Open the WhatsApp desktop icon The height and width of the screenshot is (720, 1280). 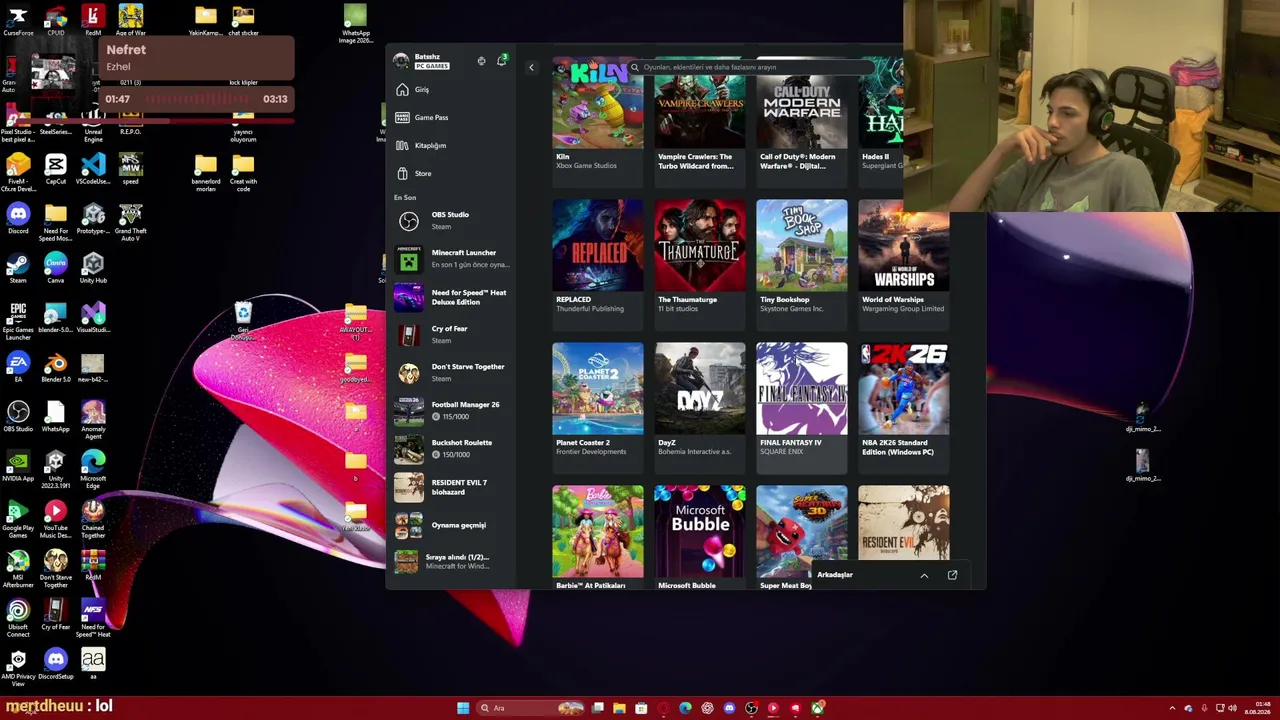coord(55,417)
